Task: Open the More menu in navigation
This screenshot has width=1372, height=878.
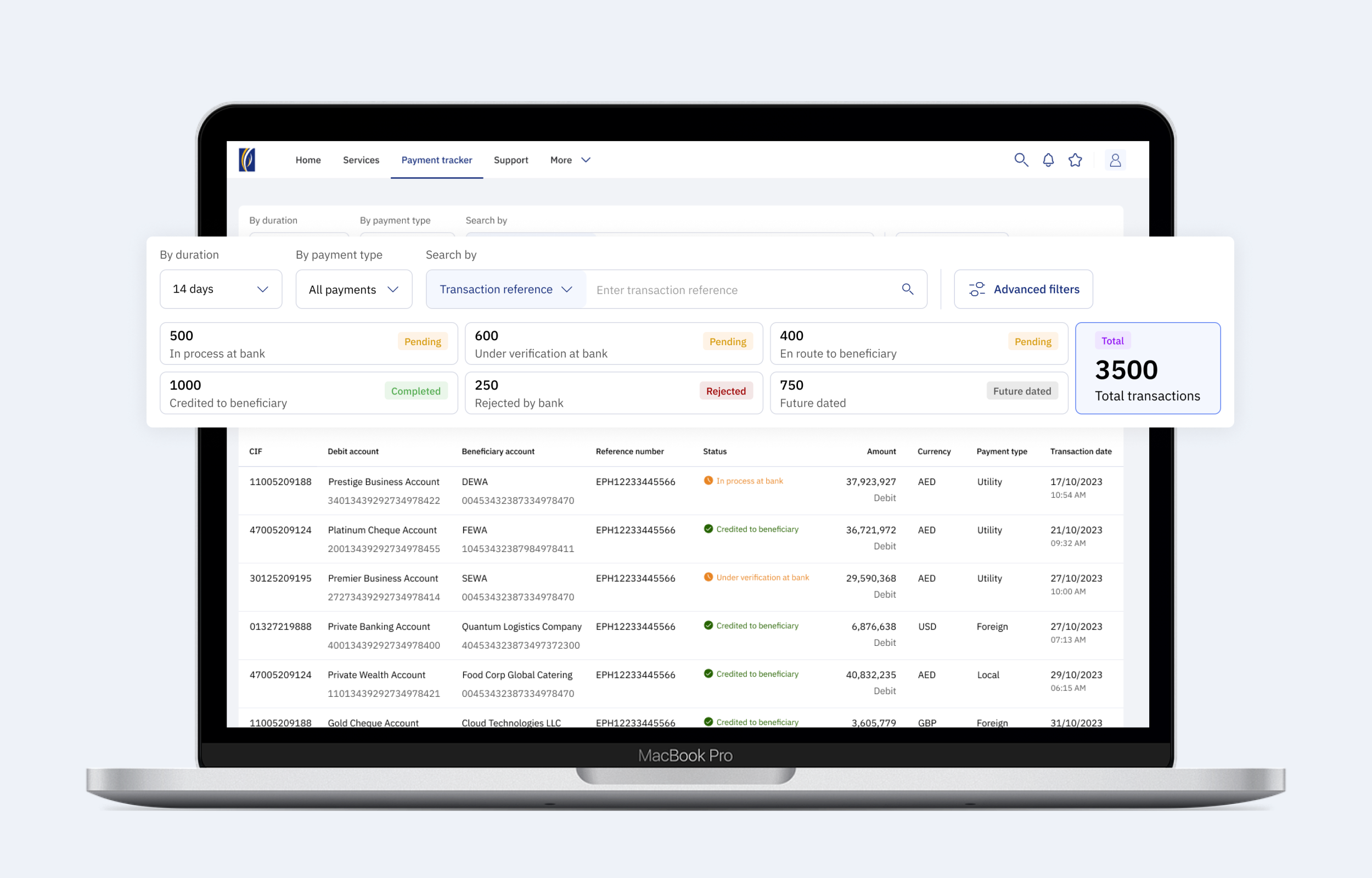Action: (x=570, y=160)
